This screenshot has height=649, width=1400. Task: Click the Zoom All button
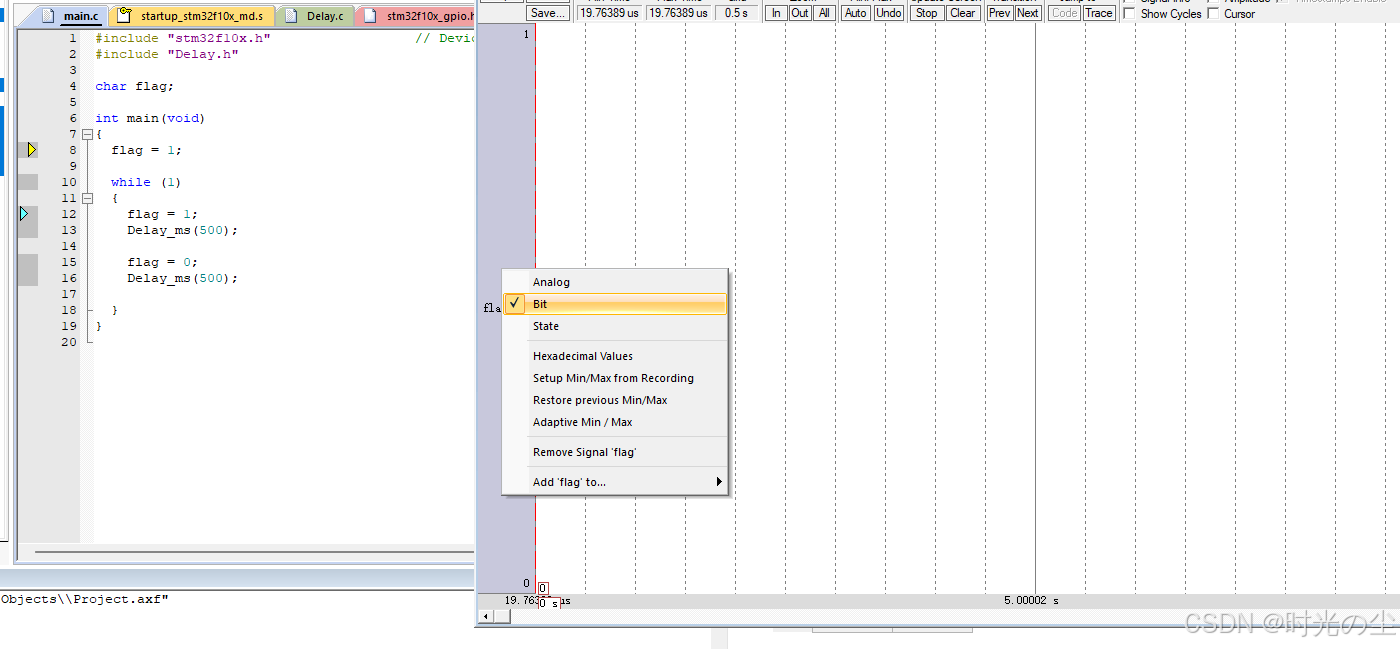pos(824,13)
